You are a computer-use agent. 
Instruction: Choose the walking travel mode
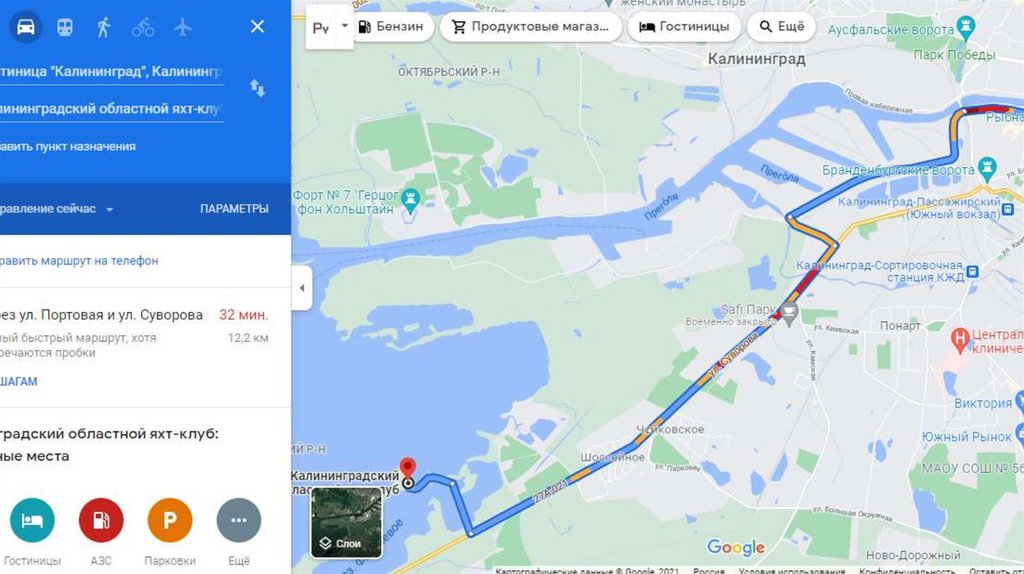coord(104,27)
